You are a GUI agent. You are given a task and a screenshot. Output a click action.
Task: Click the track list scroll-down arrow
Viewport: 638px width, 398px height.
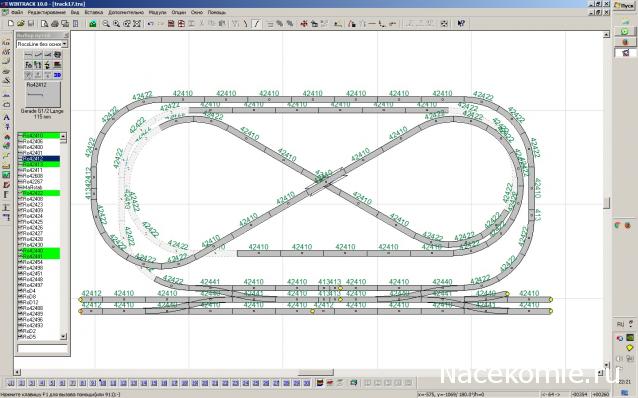pos(63,337)
